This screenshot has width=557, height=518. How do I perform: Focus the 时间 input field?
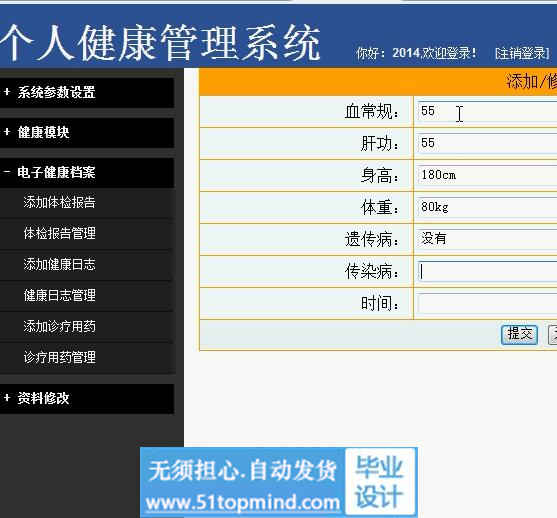487,304
